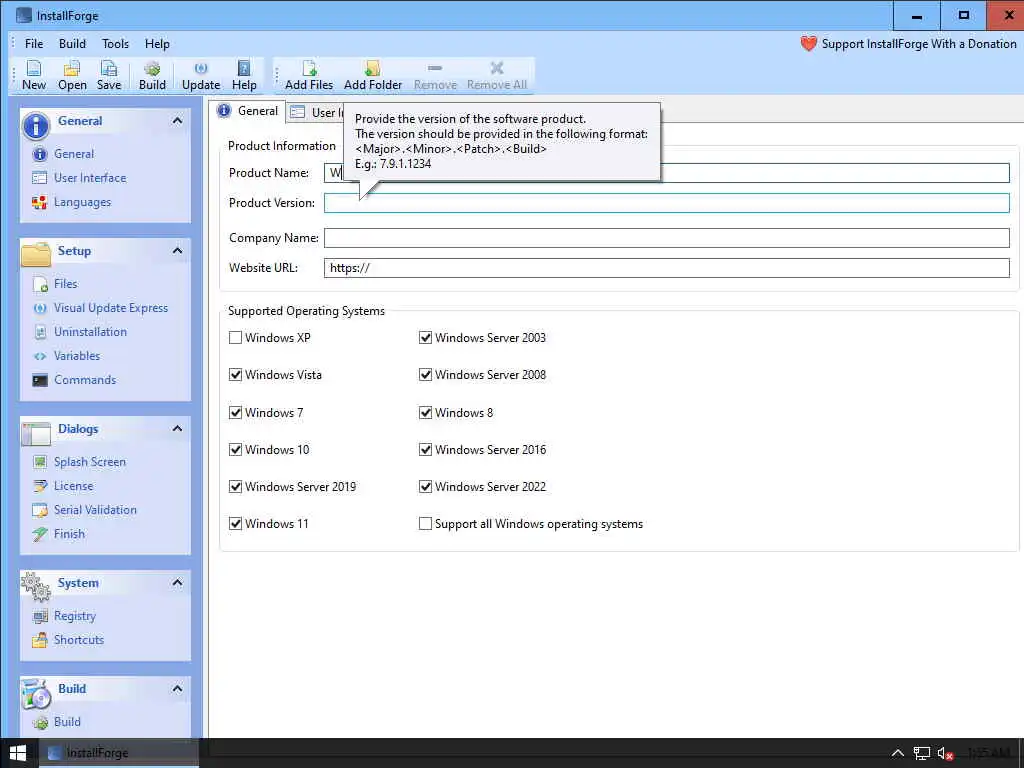This screenshot has width=1024, height=768.
Task: Click the heart donation icon
Action: 808,44
